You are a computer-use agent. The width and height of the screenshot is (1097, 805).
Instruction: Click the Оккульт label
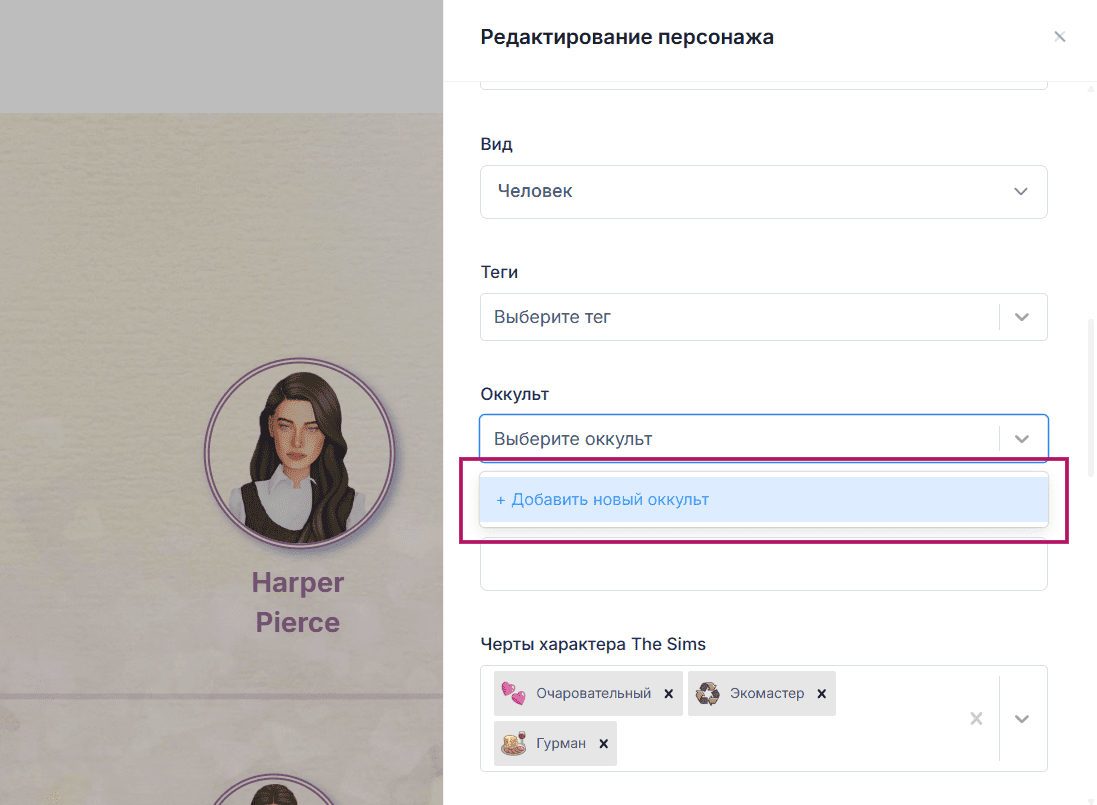pos(514,394)
